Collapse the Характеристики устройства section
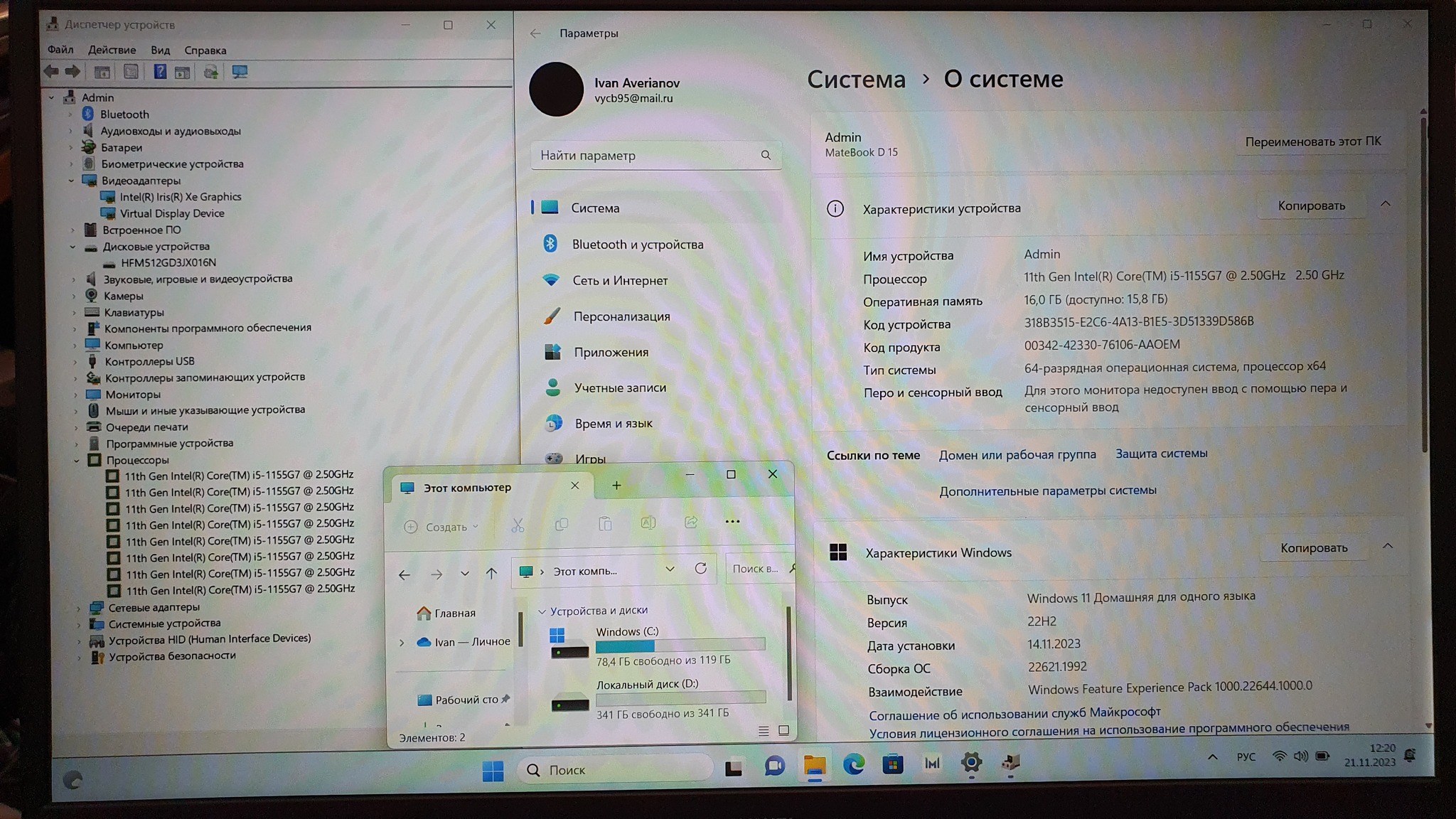1456x819 pixels. [x=1385, y=205]
